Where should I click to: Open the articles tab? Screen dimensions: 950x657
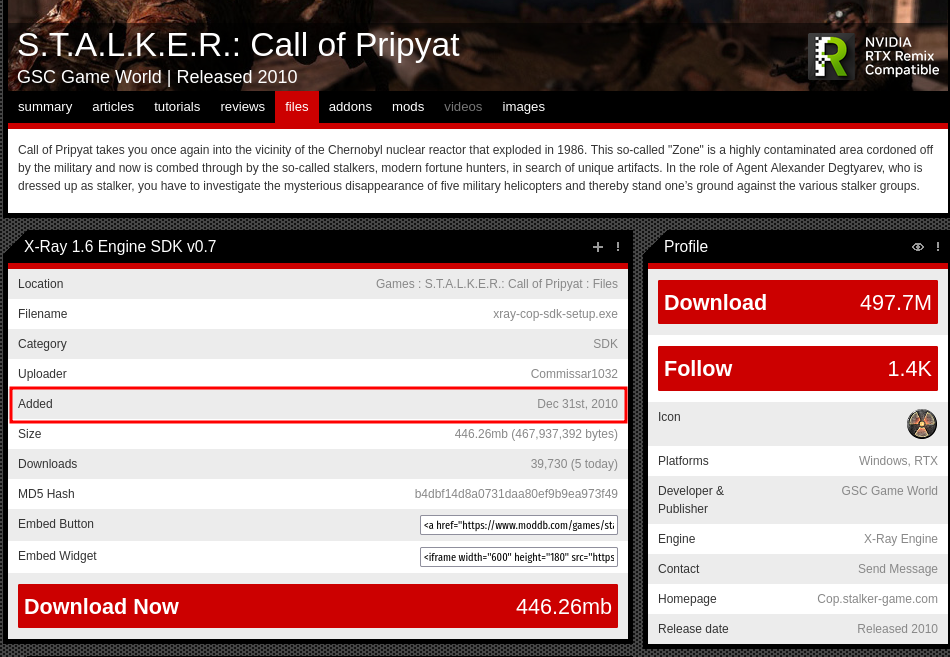click(113, 107)
